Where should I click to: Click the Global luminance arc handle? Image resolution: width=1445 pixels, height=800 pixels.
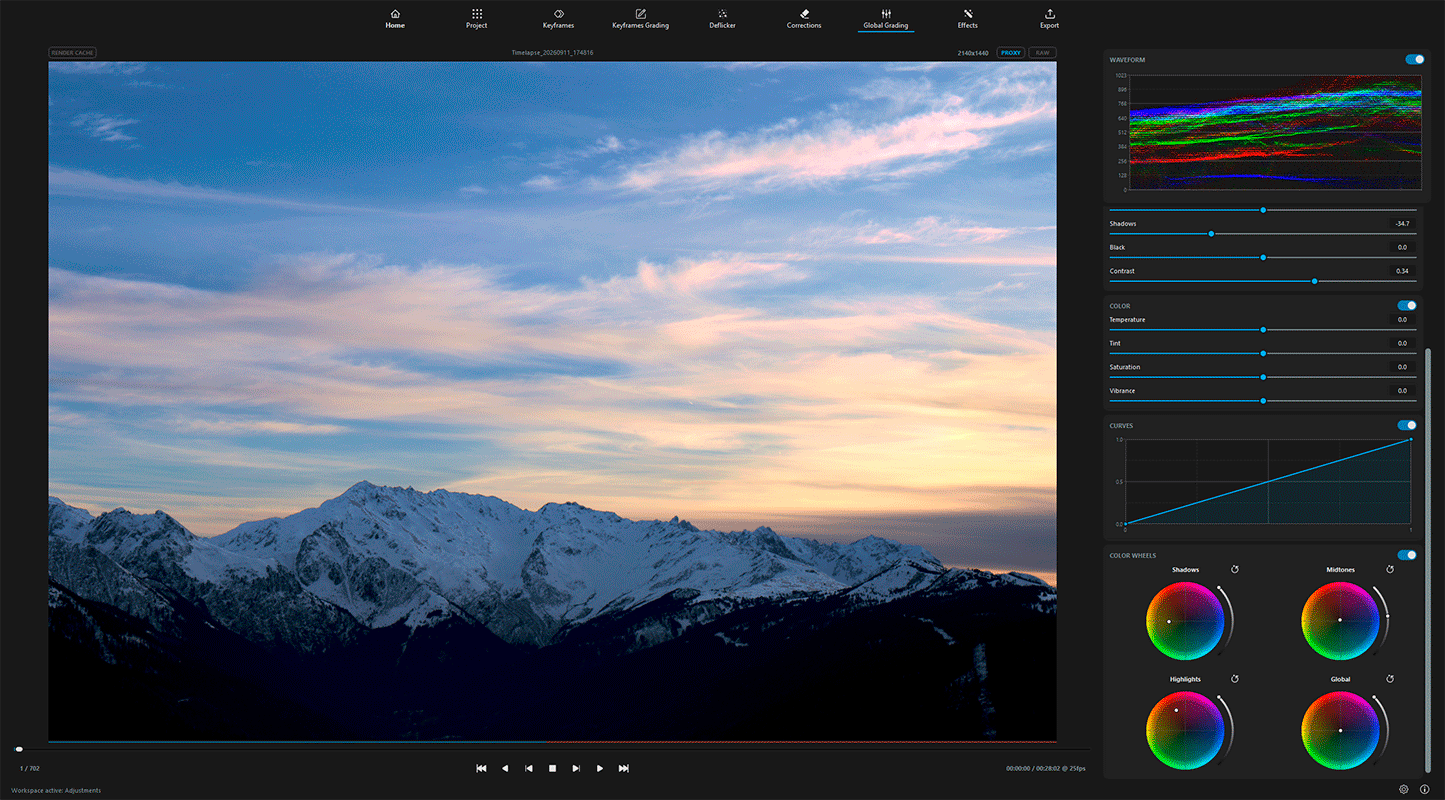(x=1373, y=697)
